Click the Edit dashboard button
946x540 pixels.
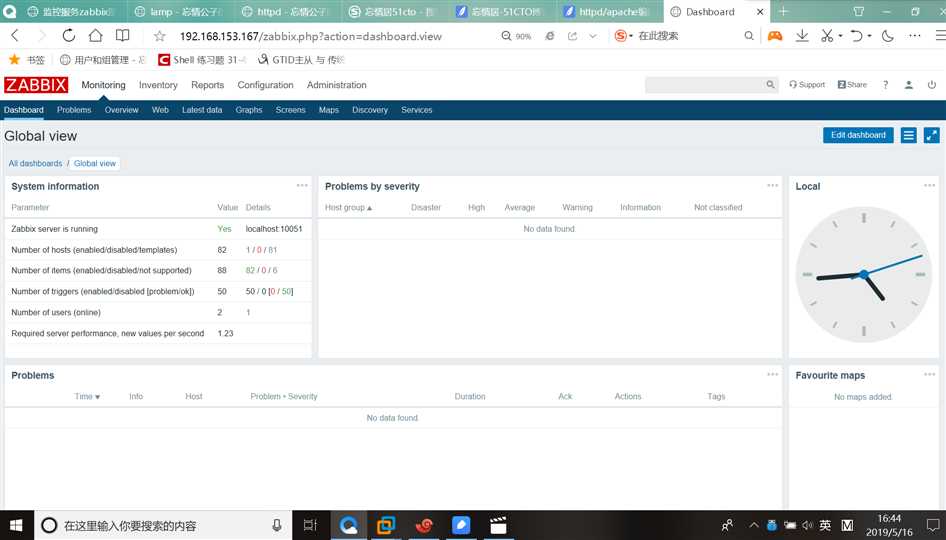point(858,135)
